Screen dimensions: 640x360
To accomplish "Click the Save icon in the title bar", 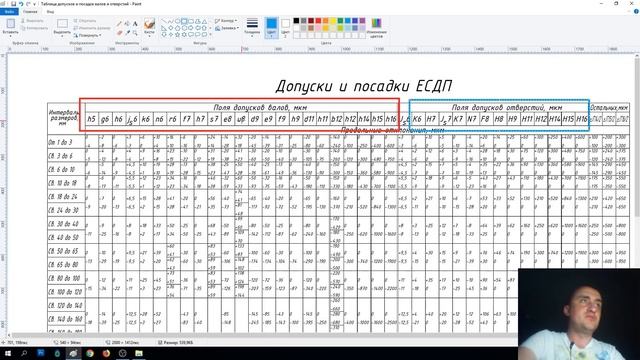I will click(13, 4).
